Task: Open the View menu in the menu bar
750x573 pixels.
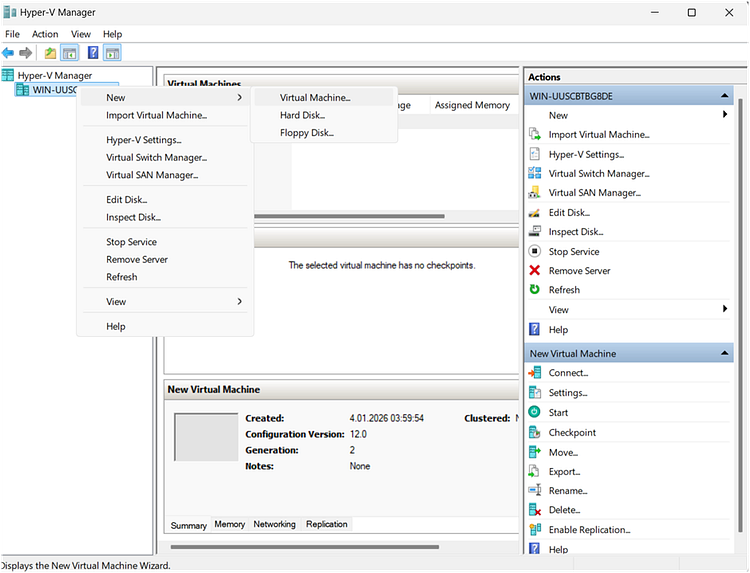Action: 81,34
